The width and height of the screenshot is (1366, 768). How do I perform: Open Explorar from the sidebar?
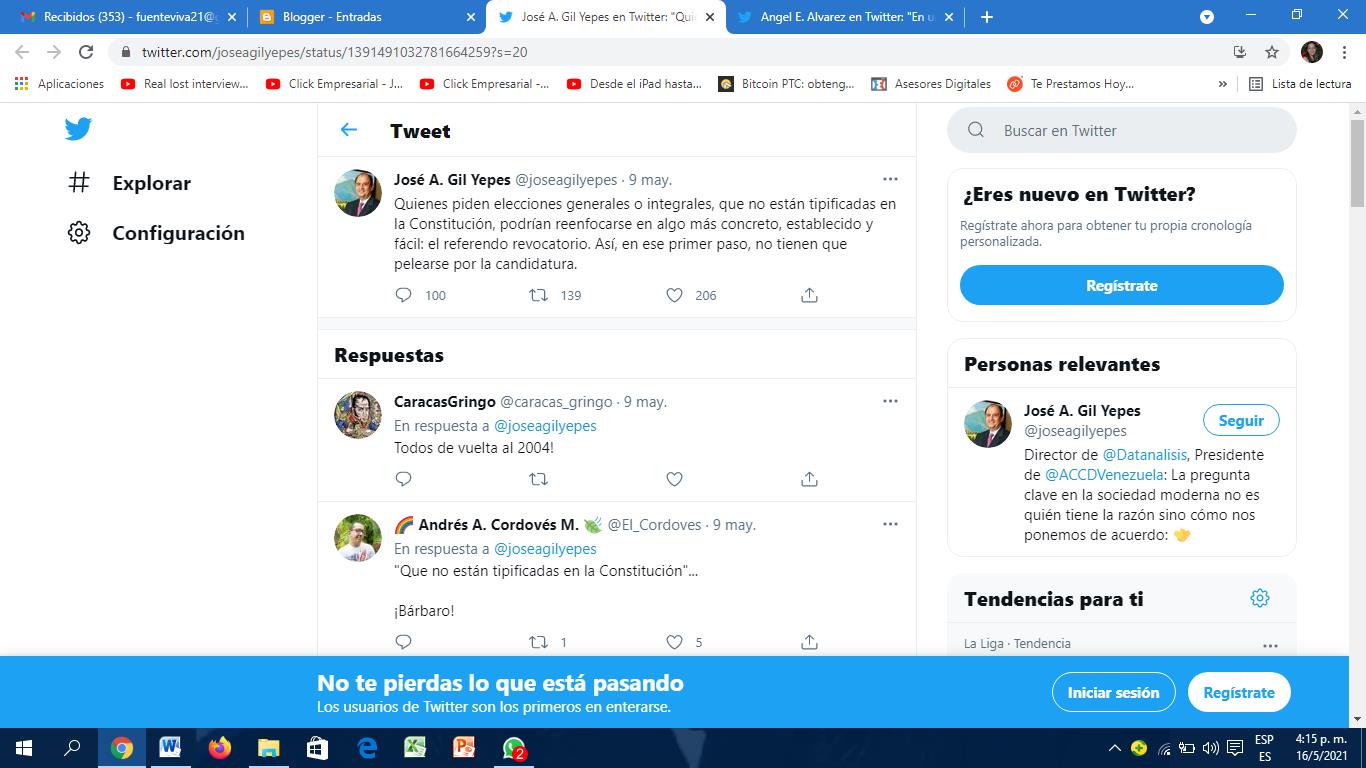(128, 183)
